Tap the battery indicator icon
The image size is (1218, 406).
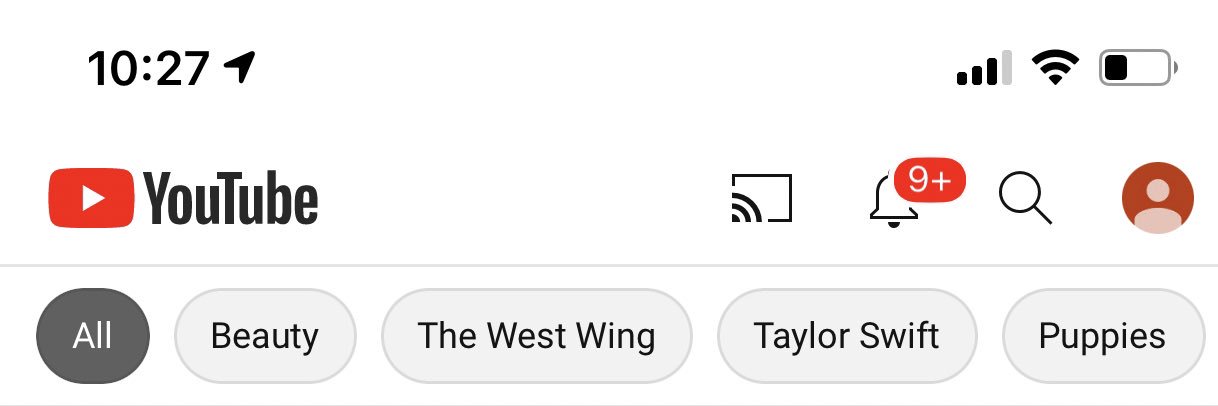tap(1139, 68)
